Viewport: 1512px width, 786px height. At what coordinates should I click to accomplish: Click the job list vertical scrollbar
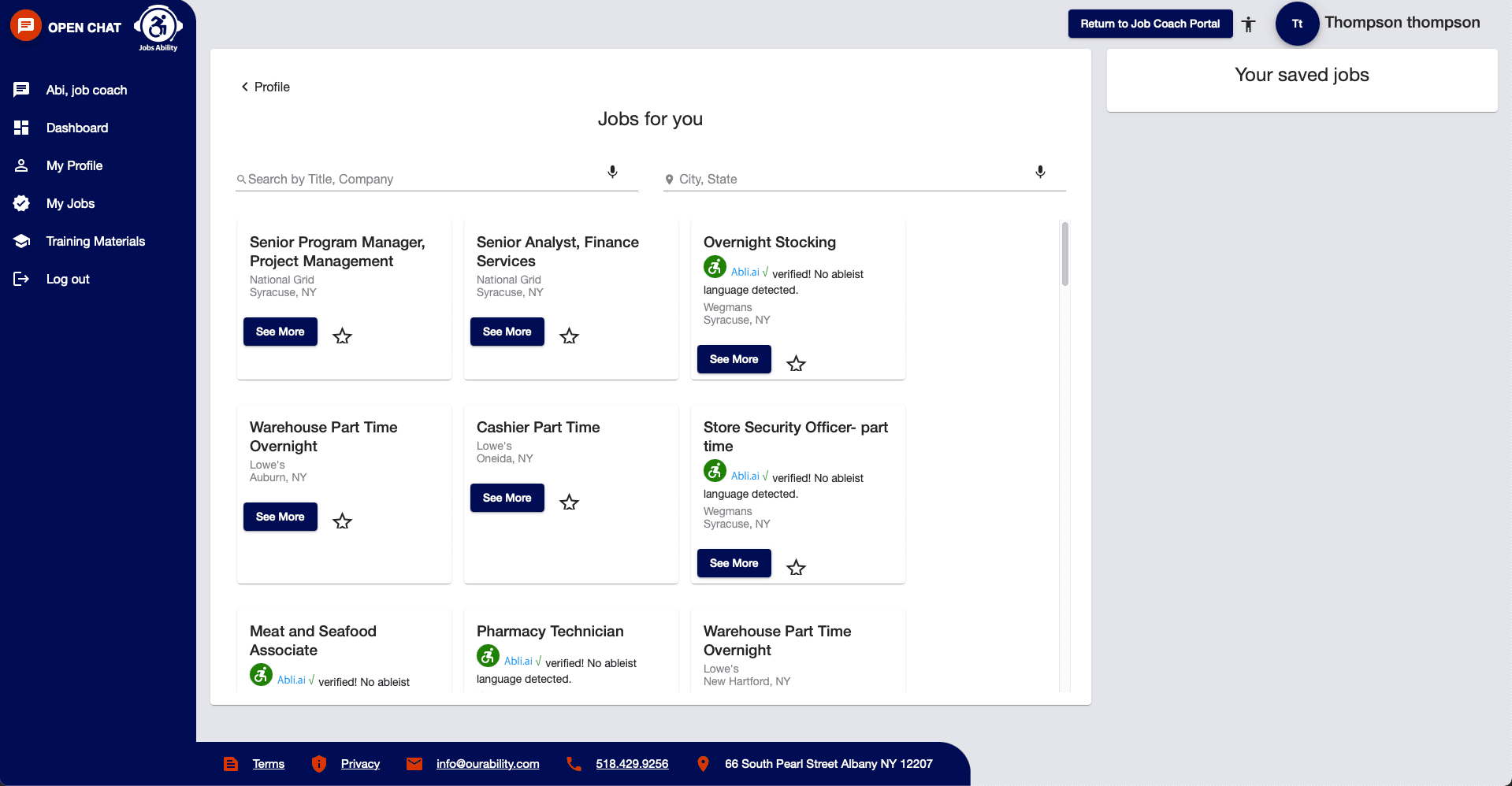pos(1065,254)
